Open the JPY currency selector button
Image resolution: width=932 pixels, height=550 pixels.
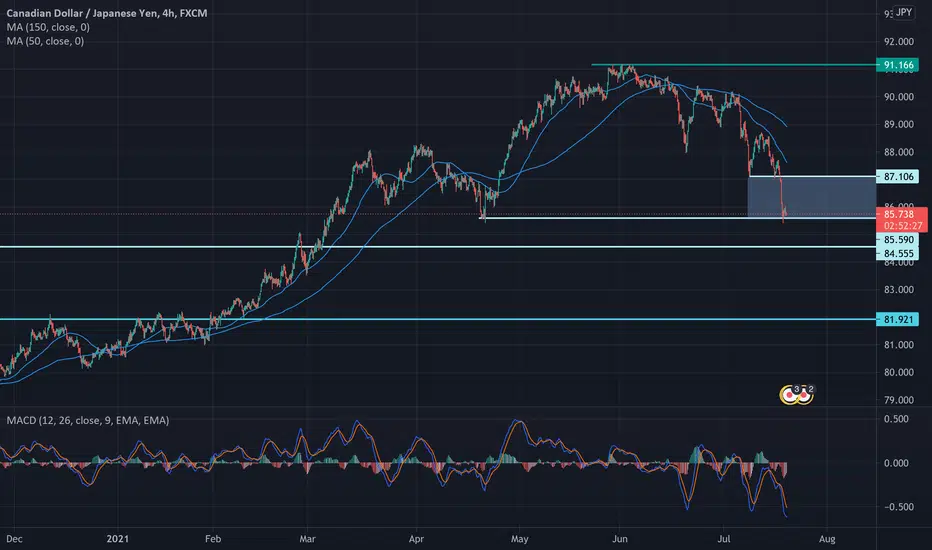[903, 12]
